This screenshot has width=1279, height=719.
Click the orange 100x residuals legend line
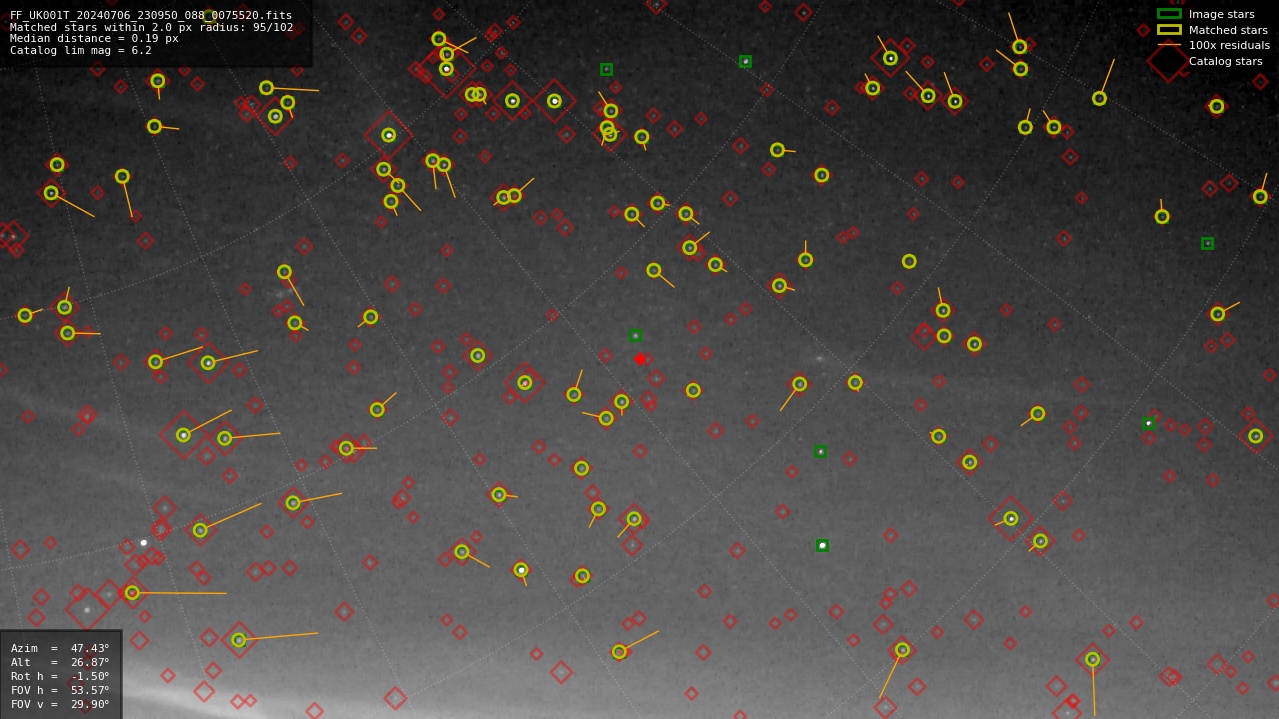coord(1169,45)
